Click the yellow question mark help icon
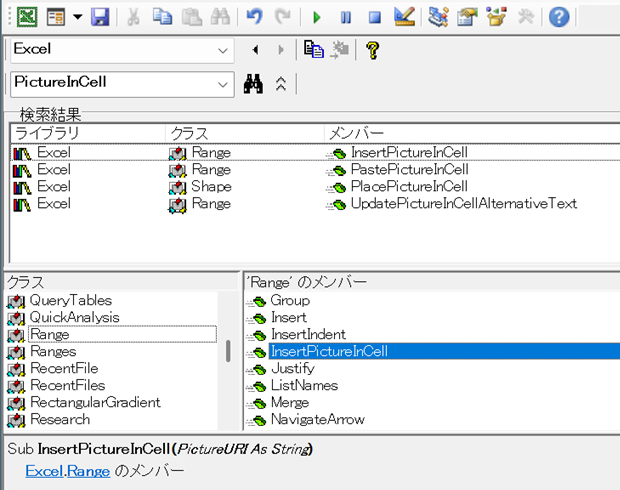The image size is (620, 490). [372, 50]
